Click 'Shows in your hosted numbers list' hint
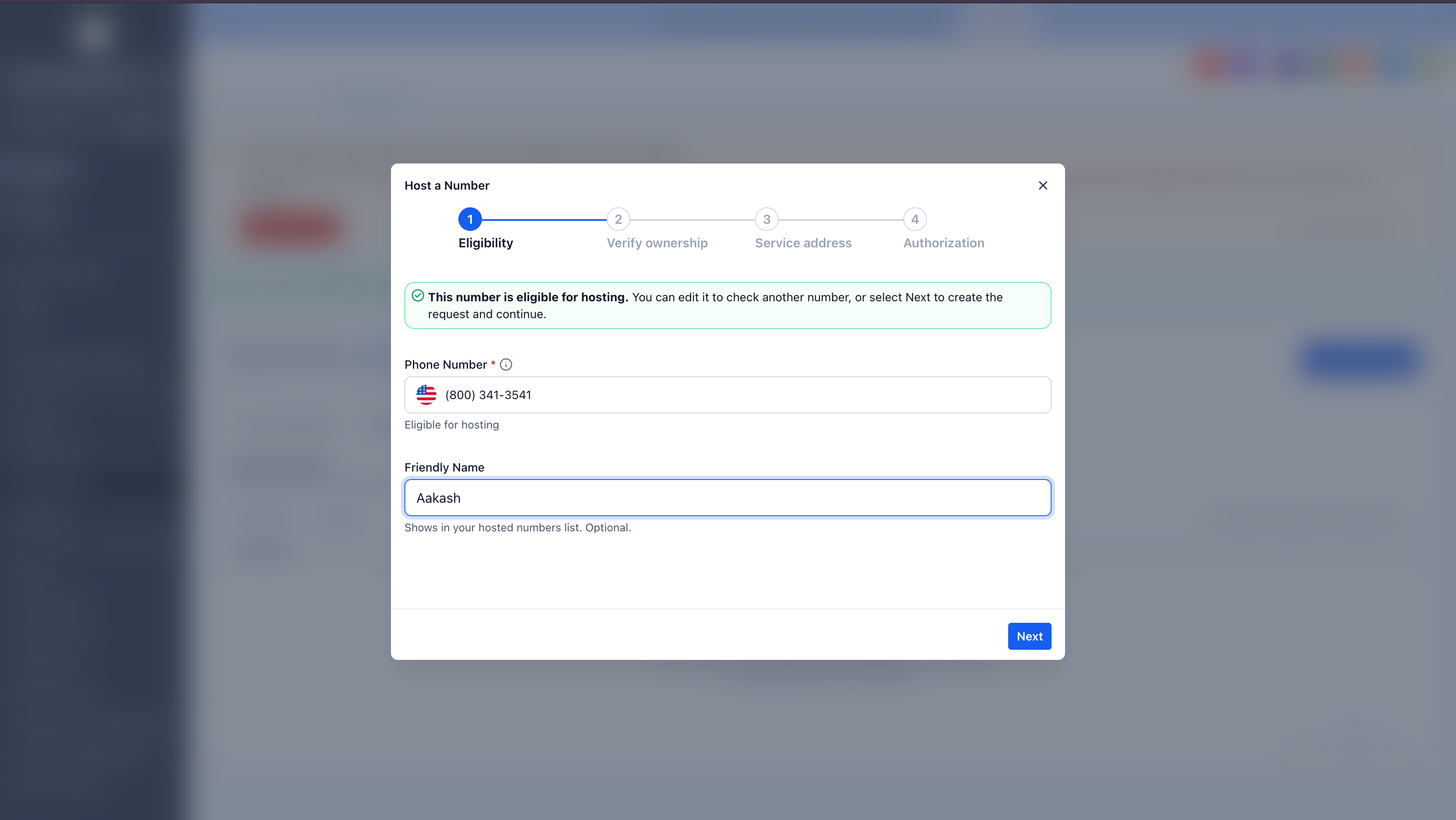1456x820 pixels. coord(517,528)
